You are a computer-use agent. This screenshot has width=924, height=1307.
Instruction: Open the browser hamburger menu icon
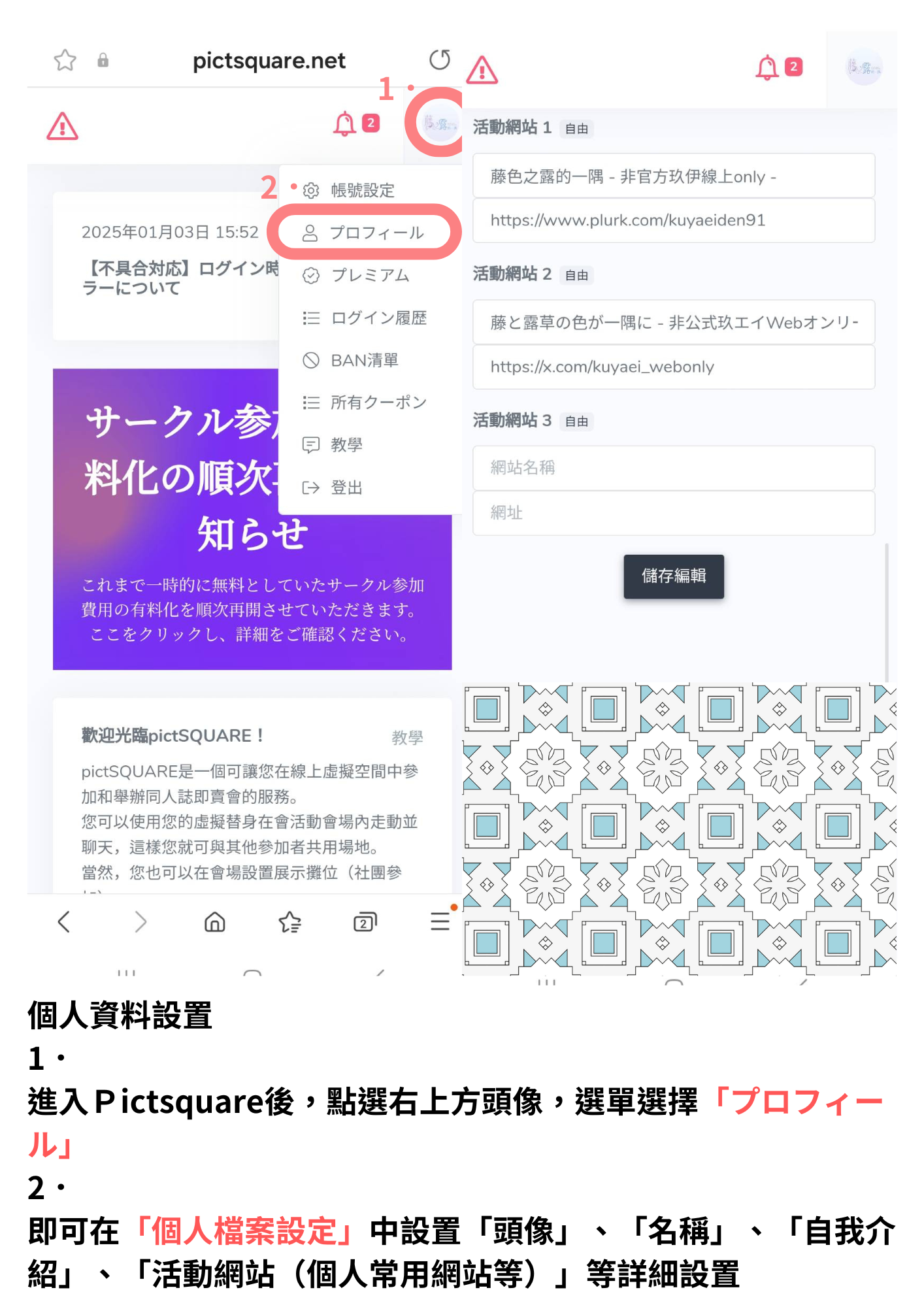coord(440,922)
